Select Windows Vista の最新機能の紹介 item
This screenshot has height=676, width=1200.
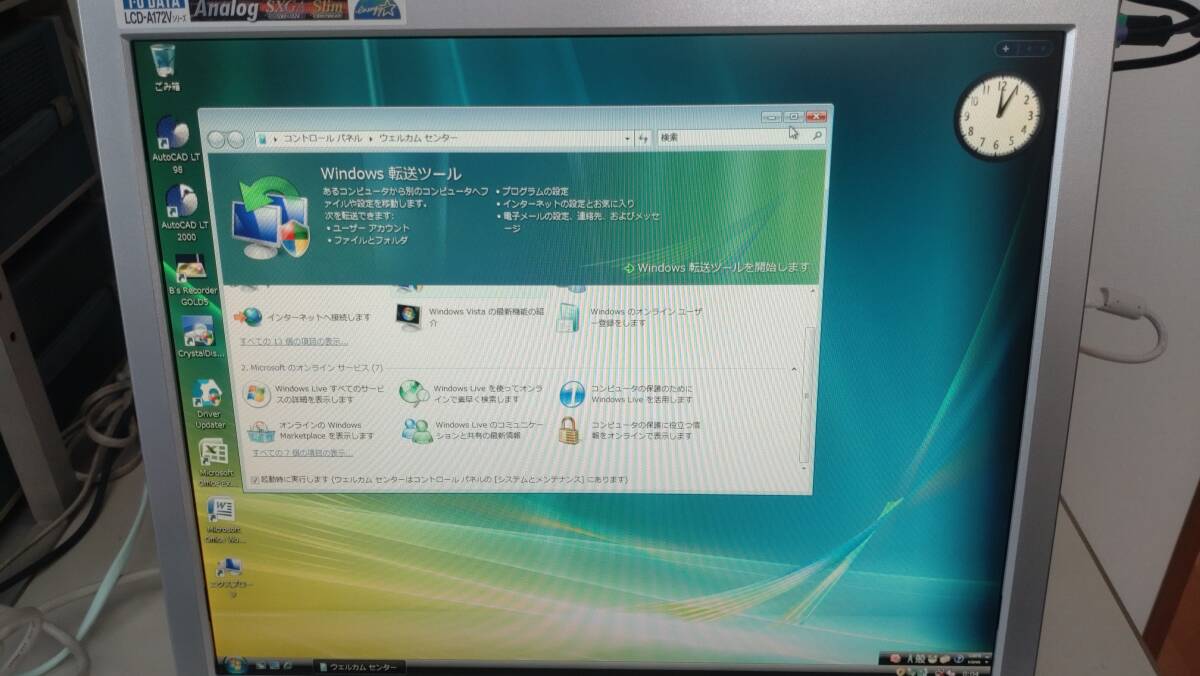point(472,317)
